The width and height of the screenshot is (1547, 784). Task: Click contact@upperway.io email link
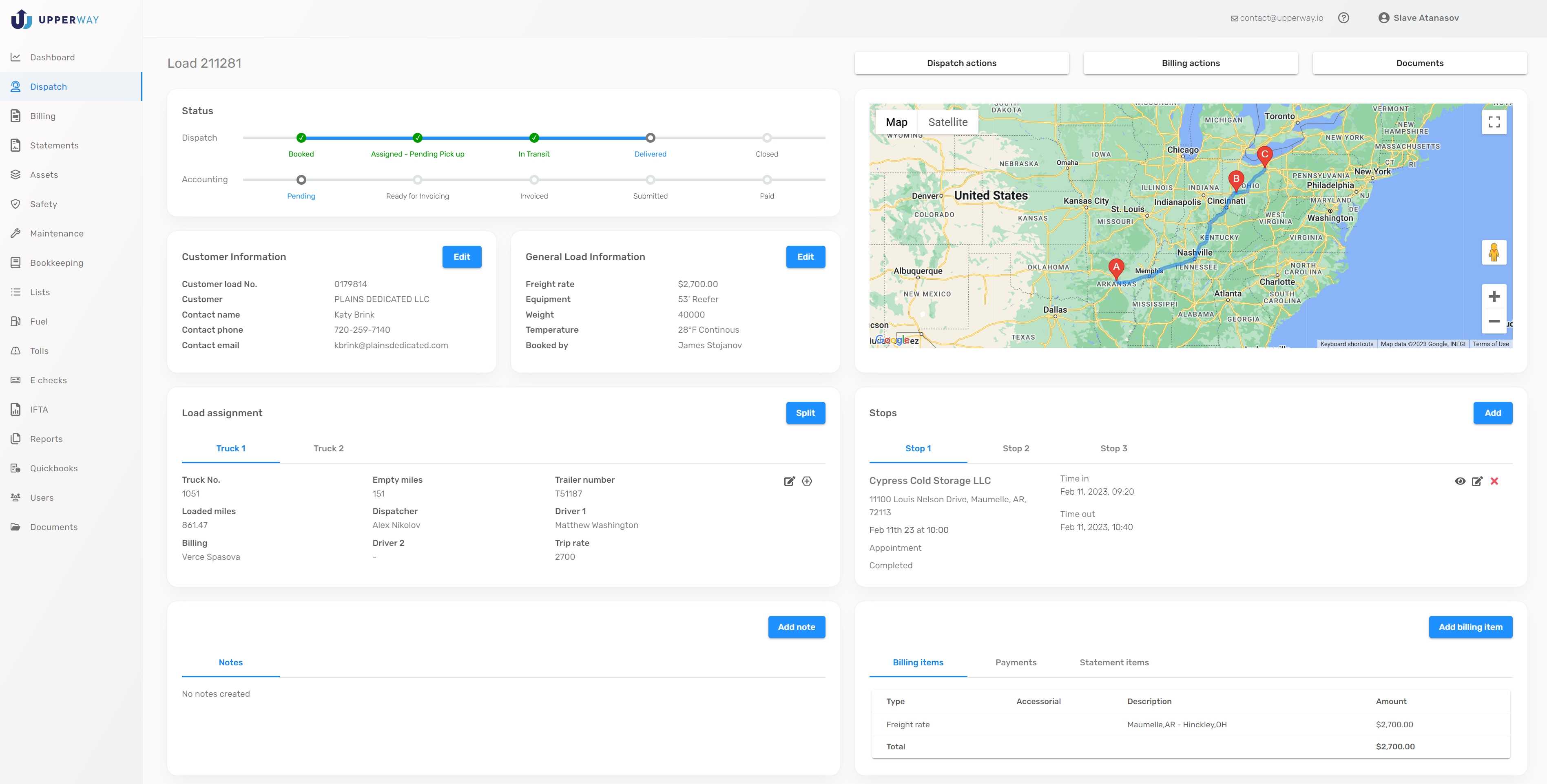(1277, 18)
